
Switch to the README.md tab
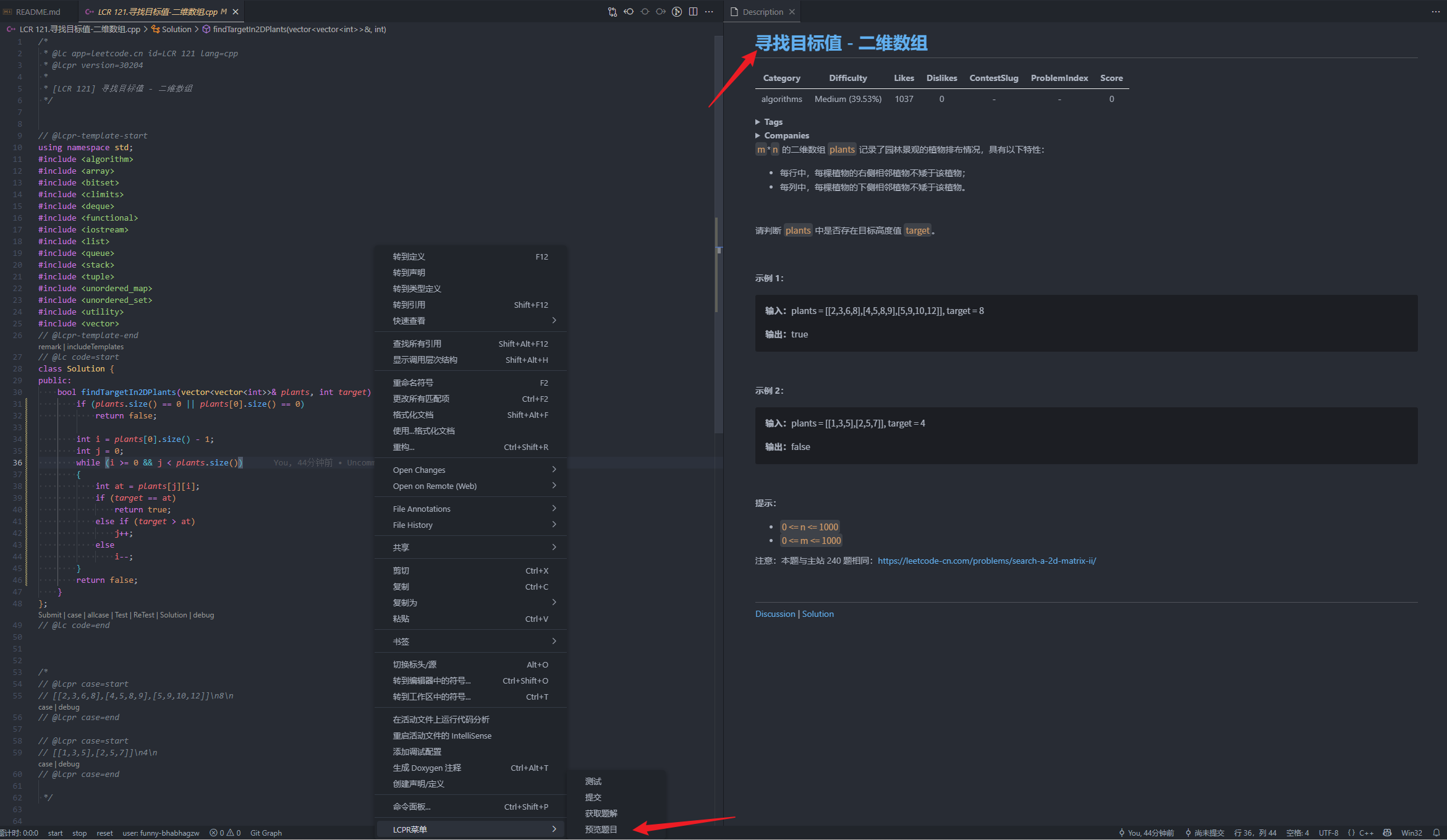(x=37, y=12)
